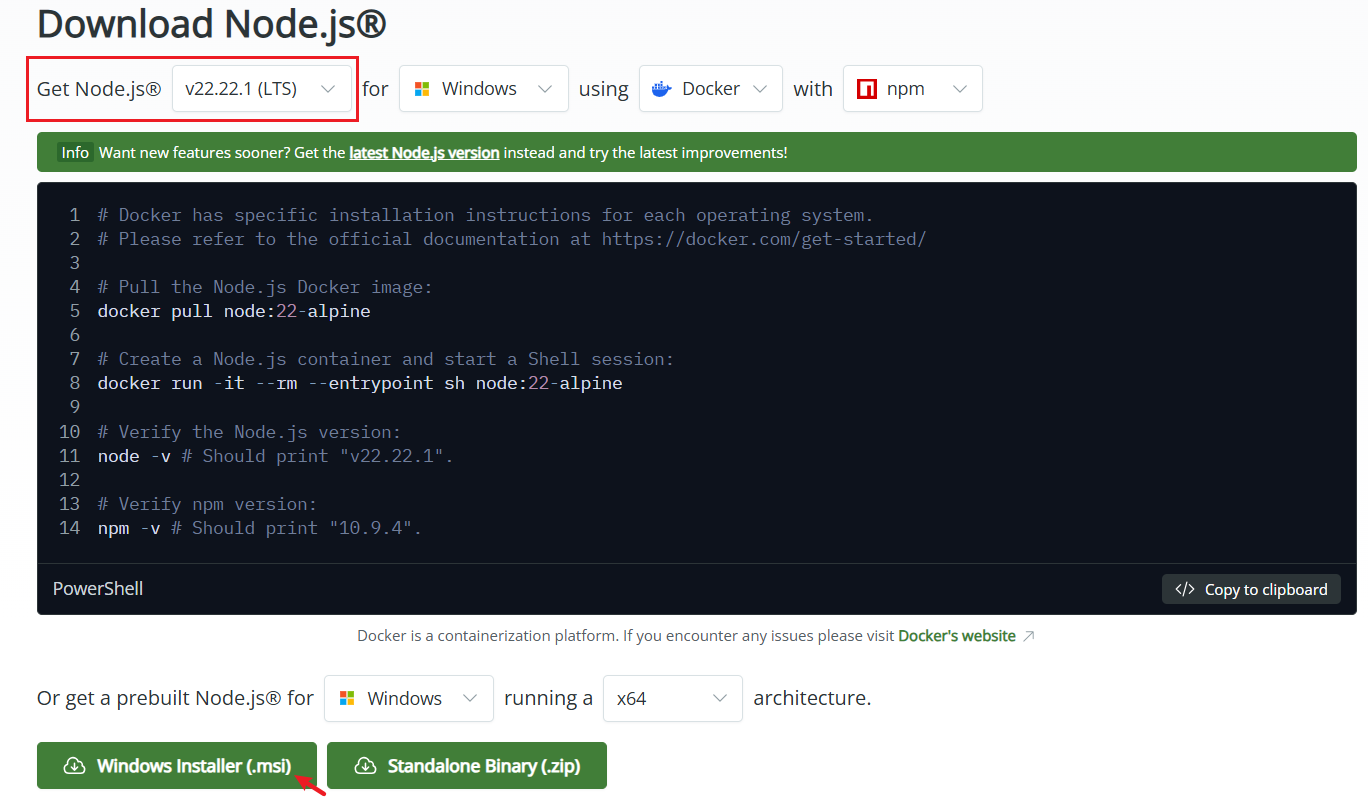Viewport: 1368px width, 802px height.
Task: Download the Windows Installer (.msi)
Action: [177, 765]
